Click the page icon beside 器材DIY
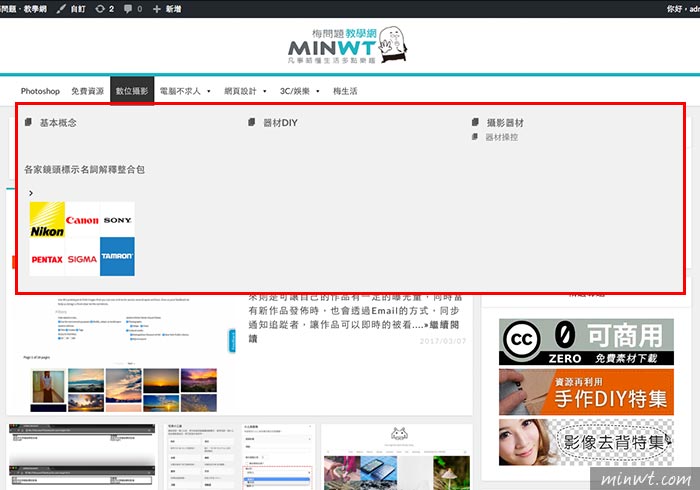This screenshot has width=700, height=490. coord(251,122)
